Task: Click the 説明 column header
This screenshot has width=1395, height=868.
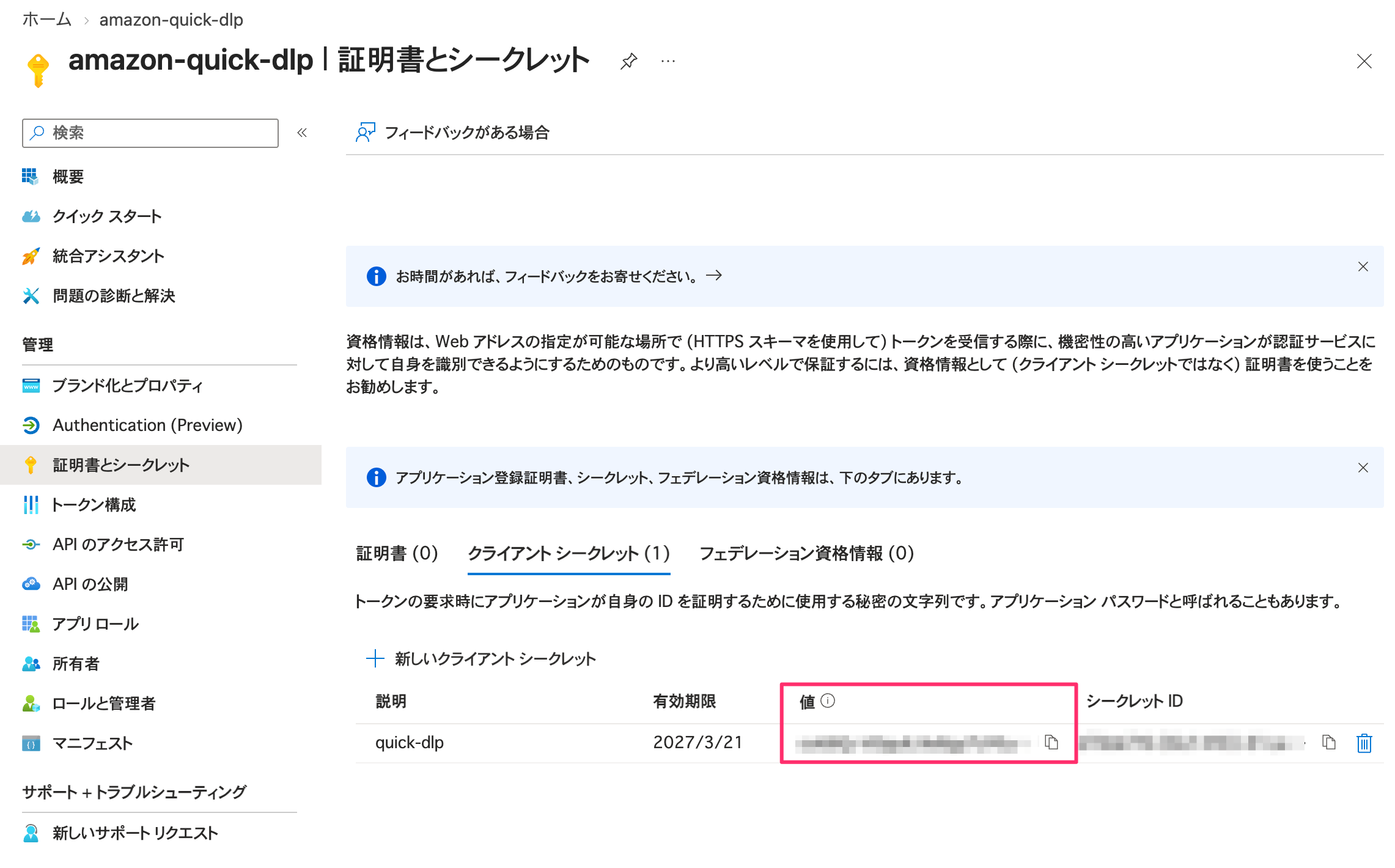Action: point(391,701)
